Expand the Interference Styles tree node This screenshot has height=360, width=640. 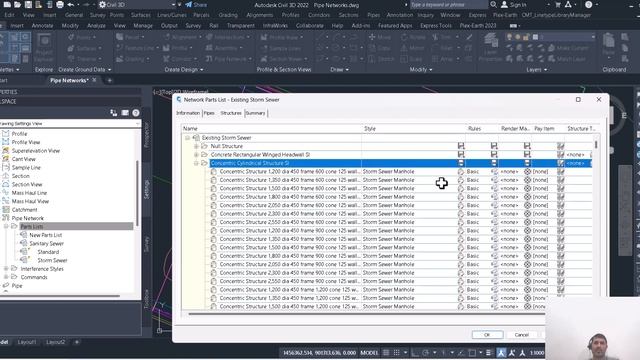click(6, 269)
